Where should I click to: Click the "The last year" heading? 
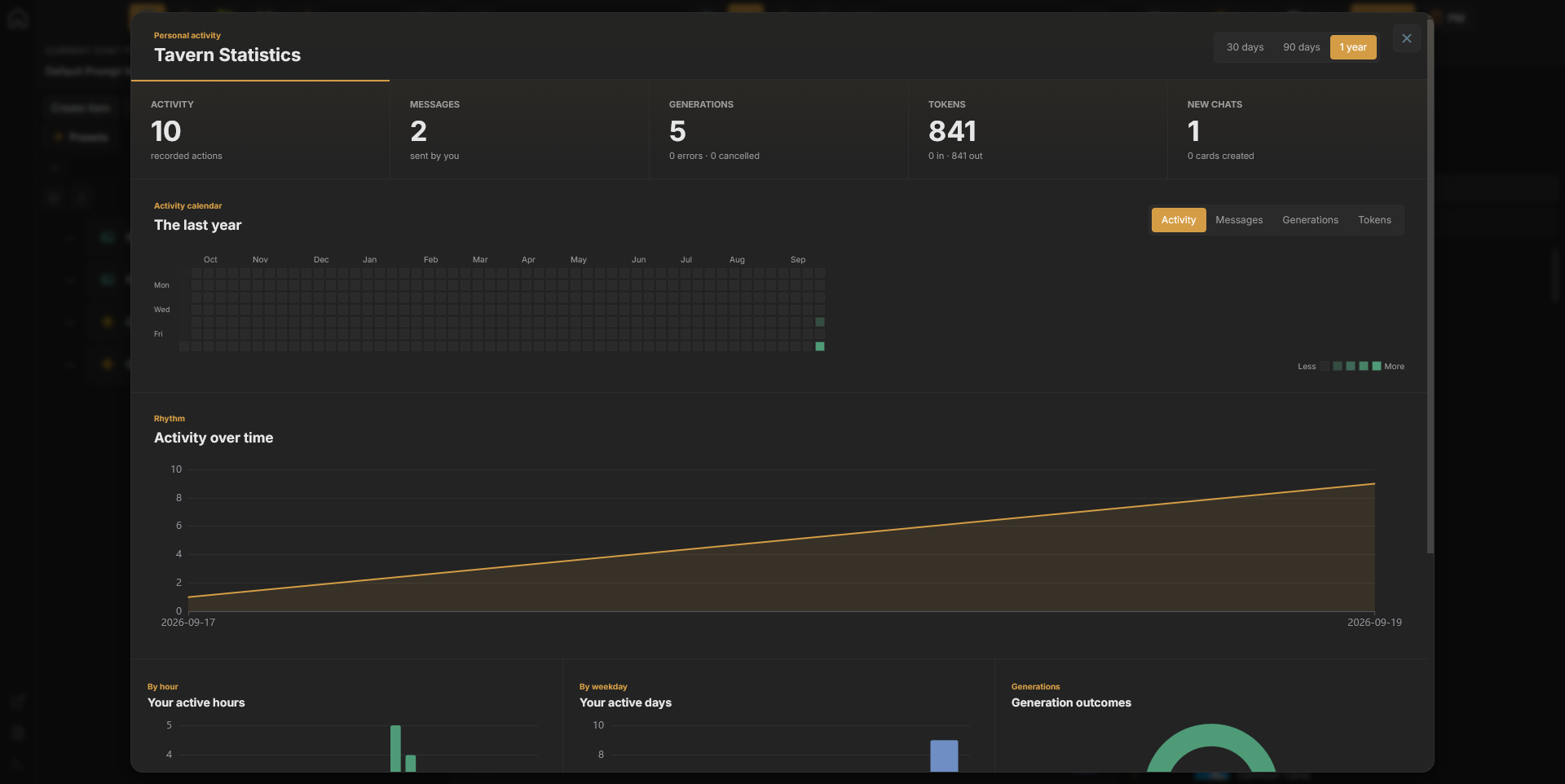tap(198, 225)
